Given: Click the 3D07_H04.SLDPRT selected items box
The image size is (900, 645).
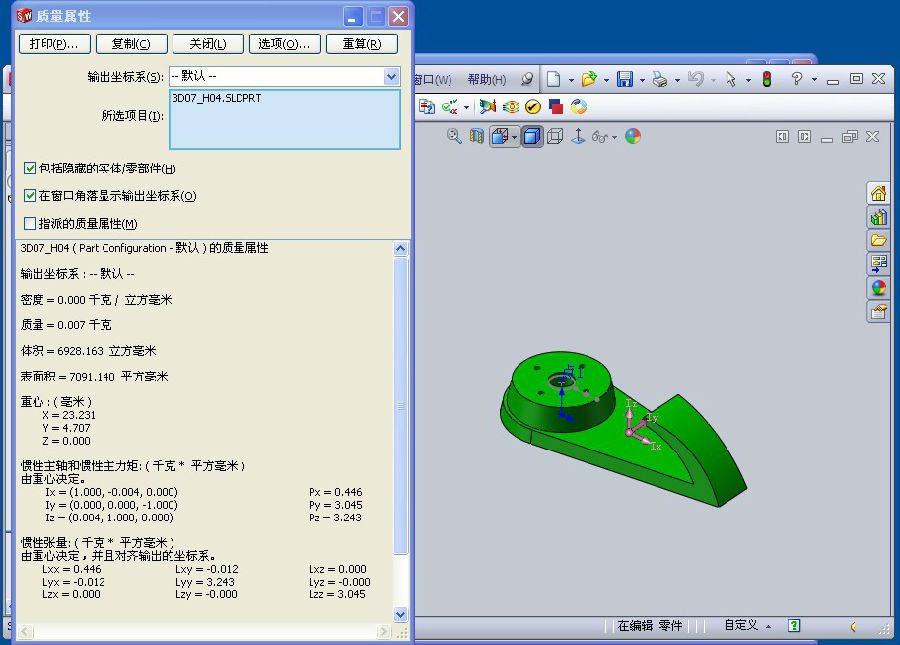Looking at the screenshot, I should pyautogui.click(x=285, y=119).
